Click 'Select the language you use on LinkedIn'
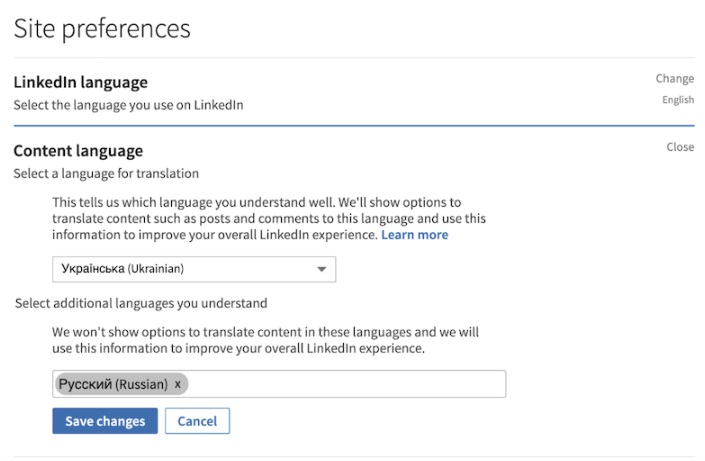705x461 pixels. 129,105
